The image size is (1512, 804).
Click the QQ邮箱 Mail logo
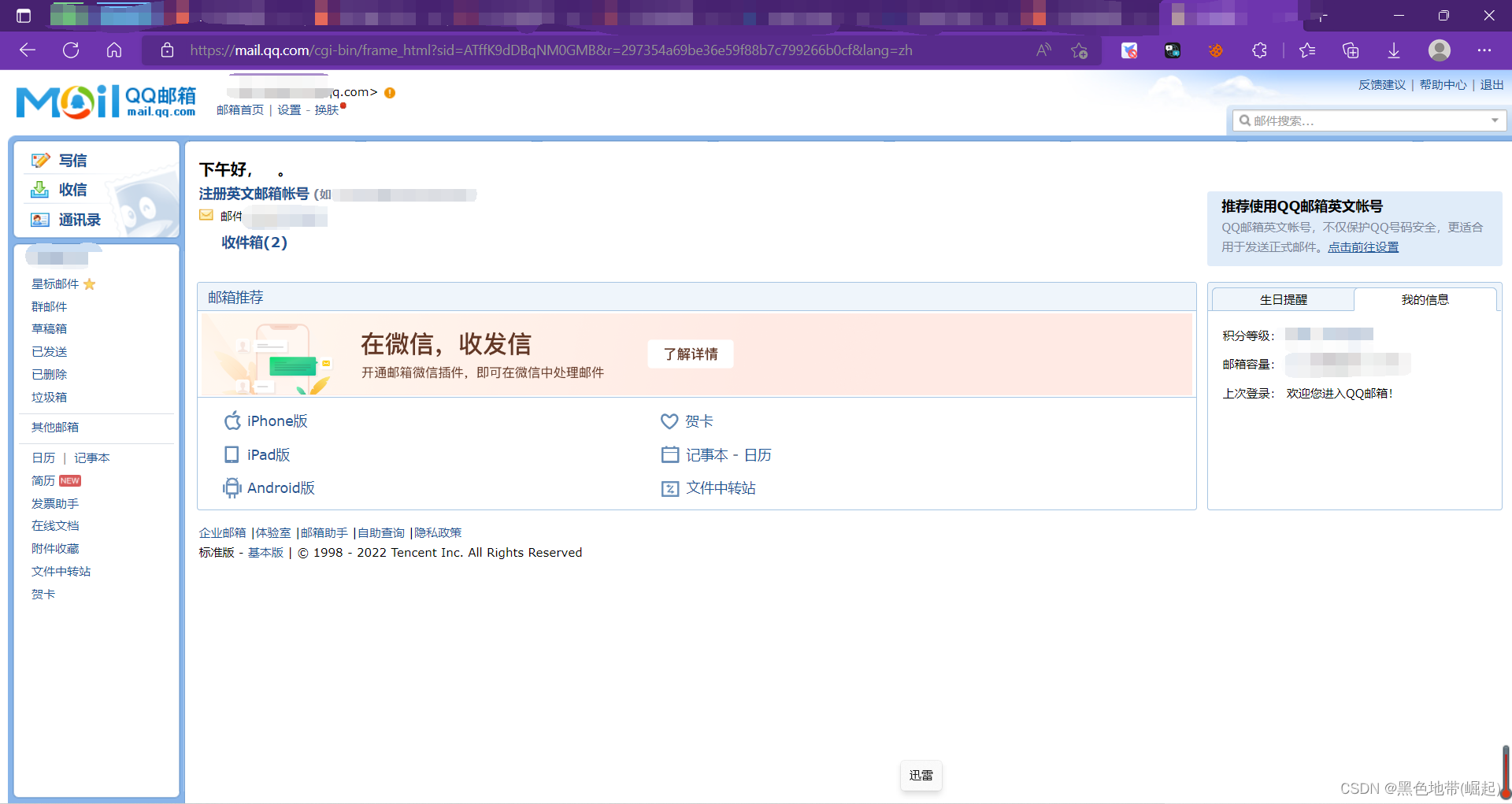click(x=106, y=102)
